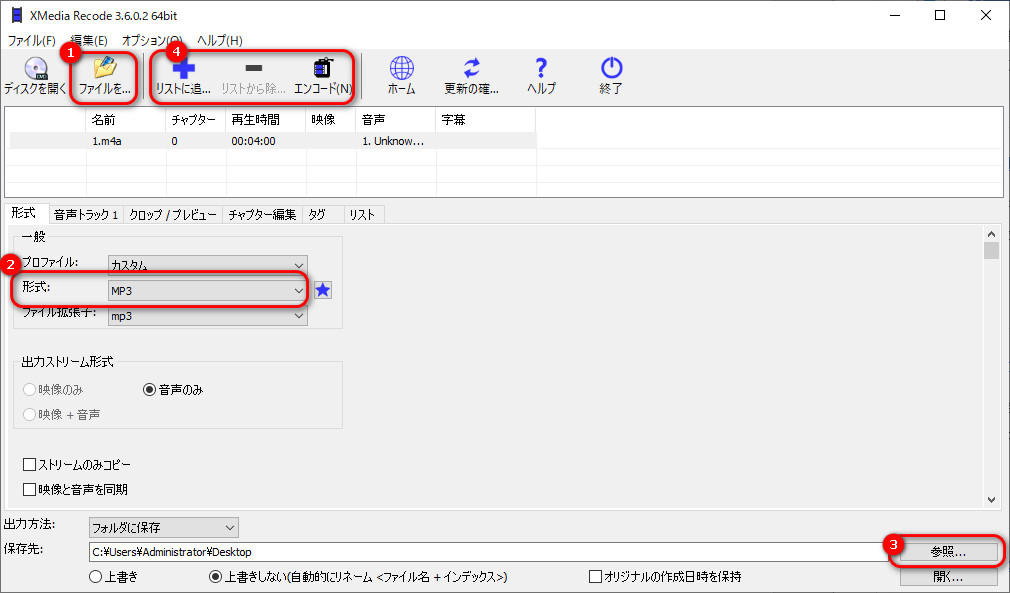Image resolution: width=1010 pixels, height=593 pixels.
Task: Open the 形式 MP3 dropdown
Action: [207, 290]
